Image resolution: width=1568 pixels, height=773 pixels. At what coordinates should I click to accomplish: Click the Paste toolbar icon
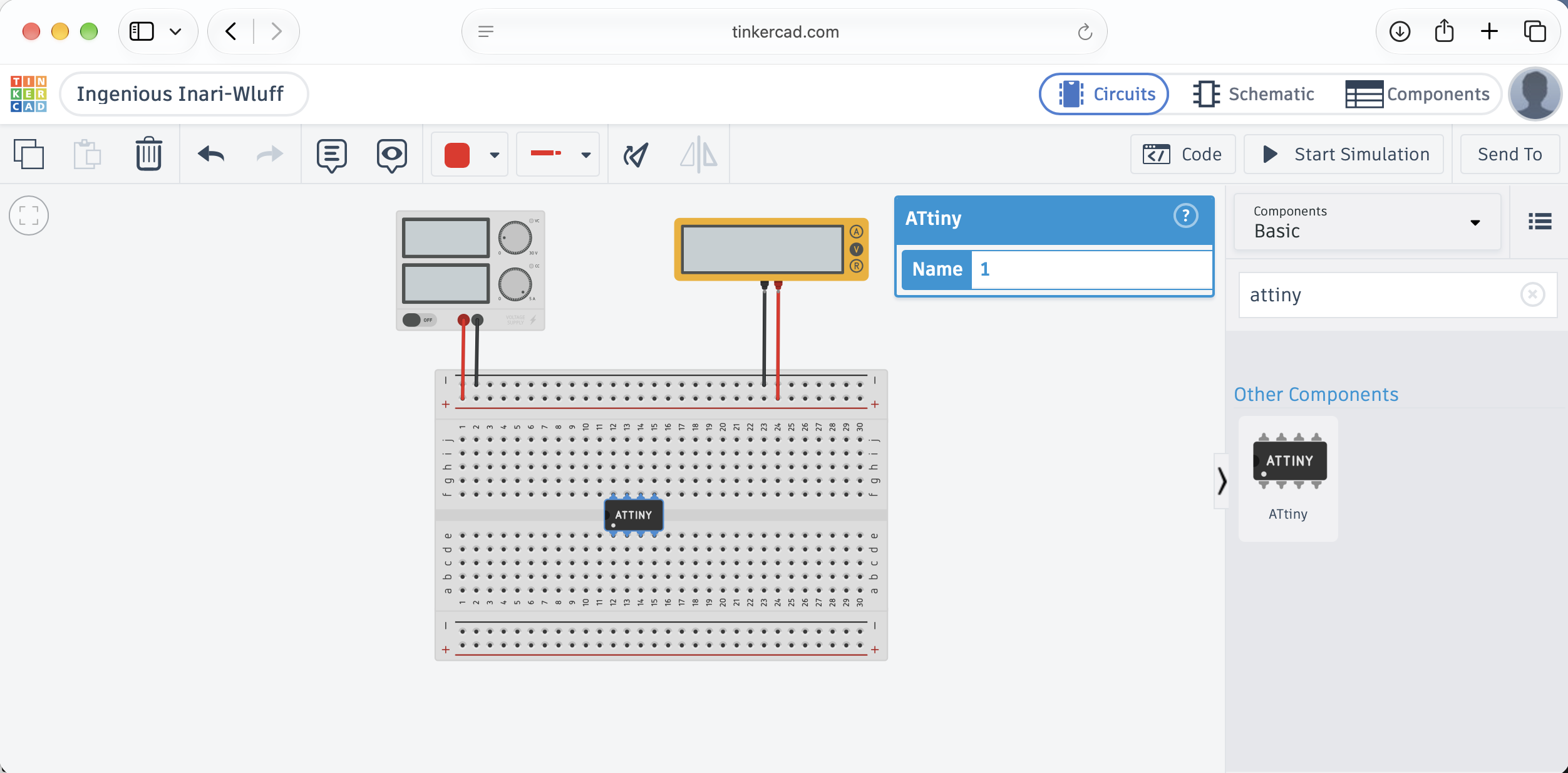click(87, 154)
